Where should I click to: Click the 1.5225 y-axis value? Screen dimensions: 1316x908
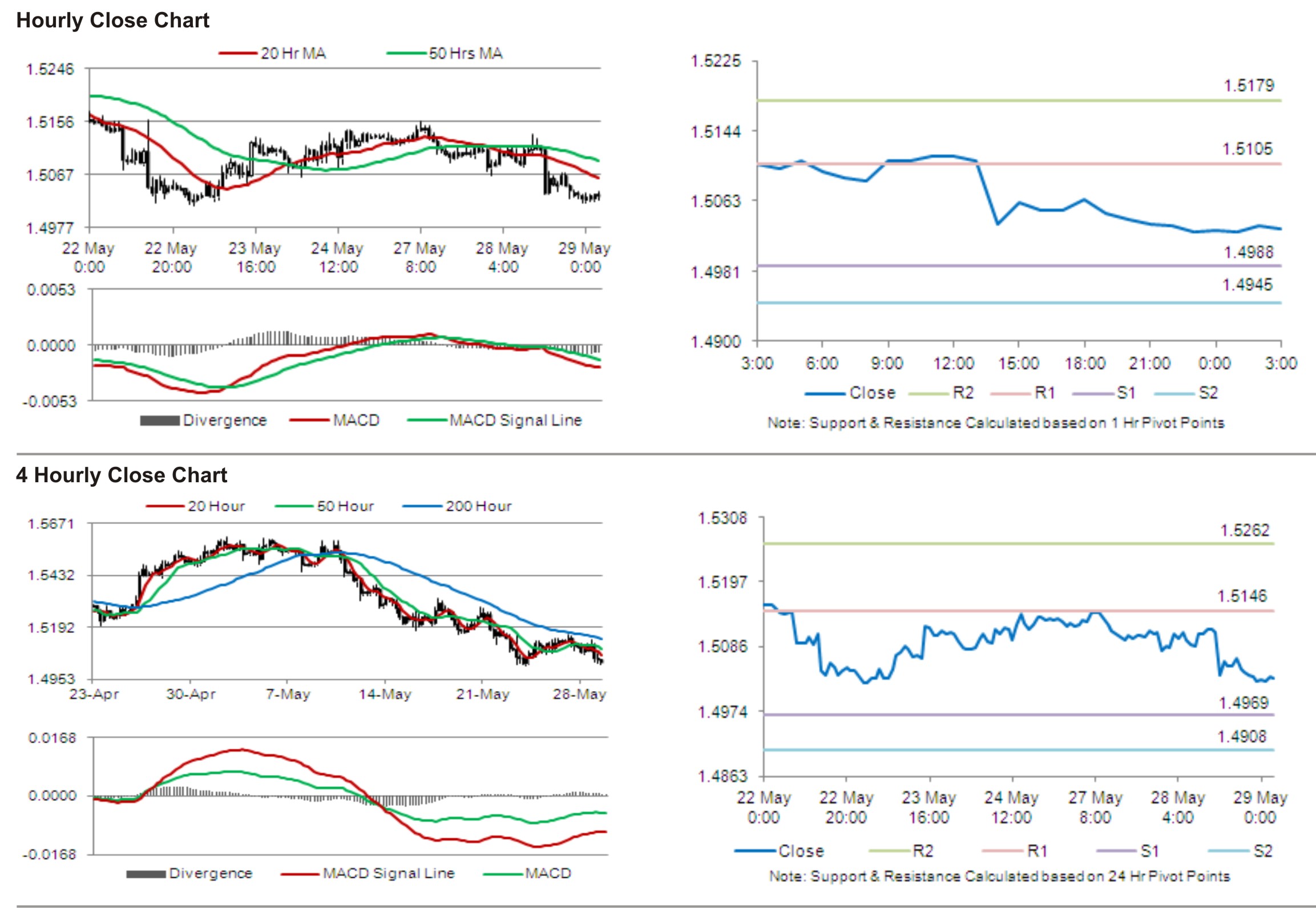coord(716,61)
